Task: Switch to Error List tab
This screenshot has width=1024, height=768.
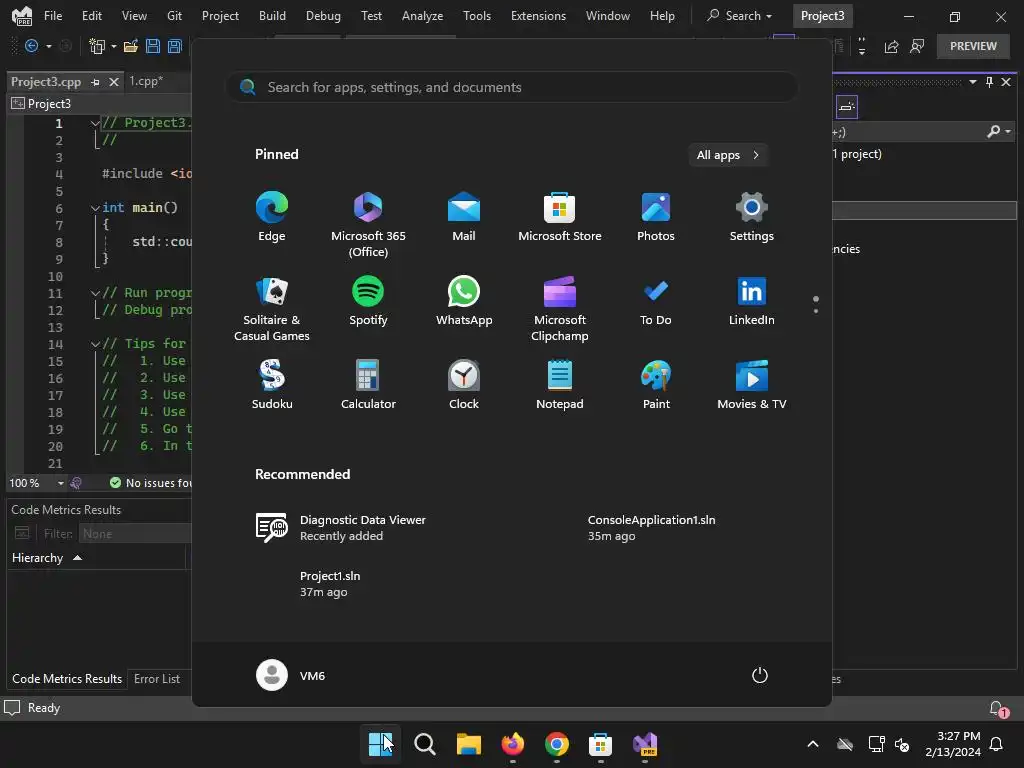Action: click(157, 679)
